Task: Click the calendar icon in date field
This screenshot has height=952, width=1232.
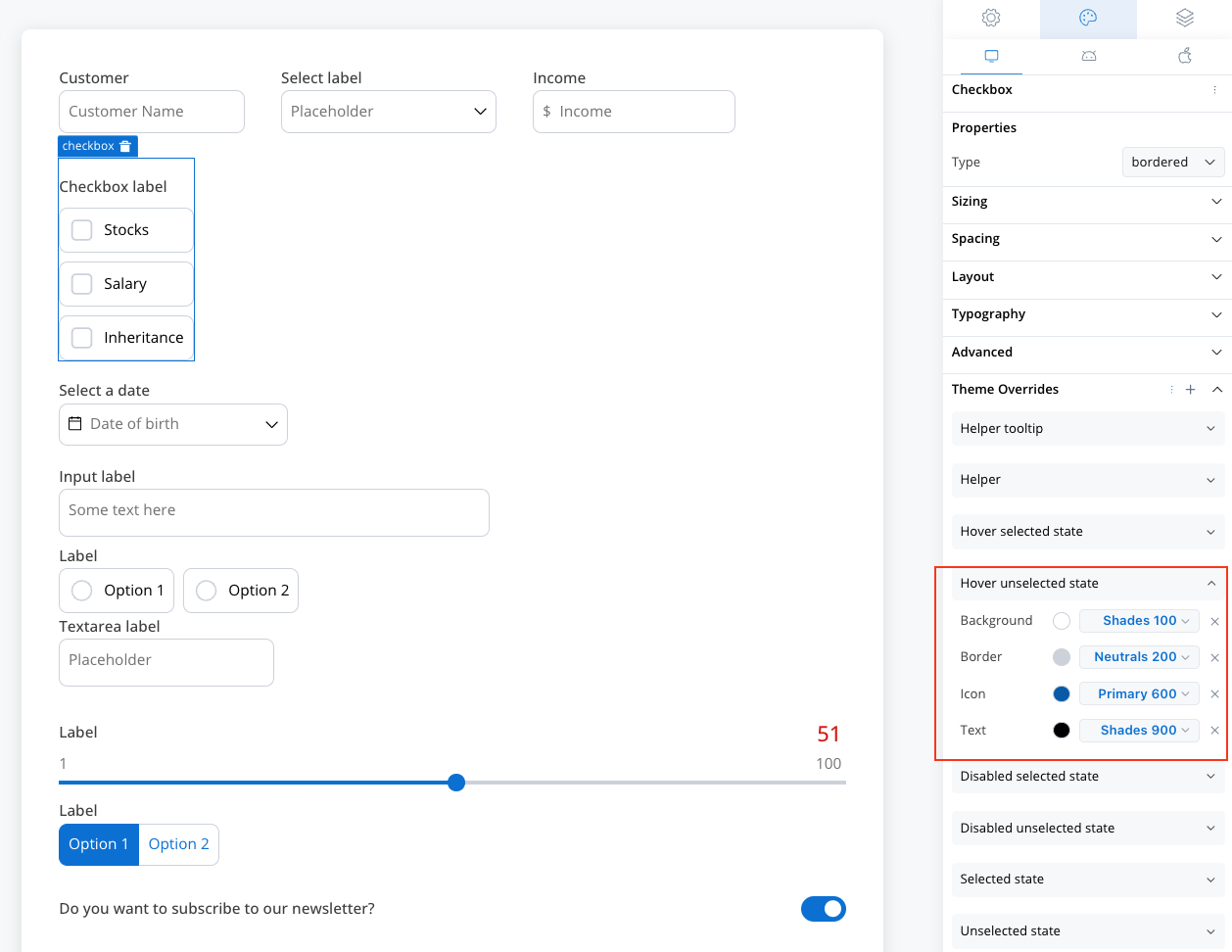Action: point(74,424)
